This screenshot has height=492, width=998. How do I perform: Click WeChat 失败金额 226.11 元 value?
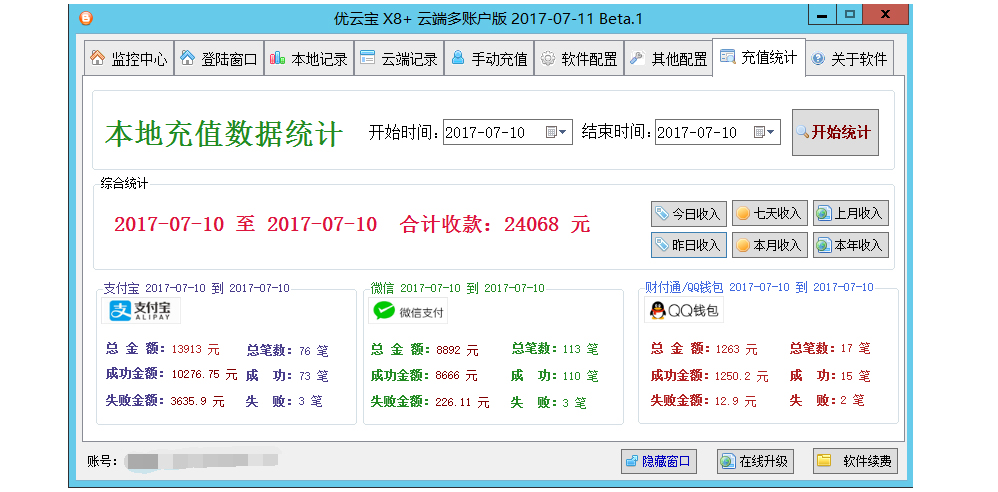pos(462,402)
